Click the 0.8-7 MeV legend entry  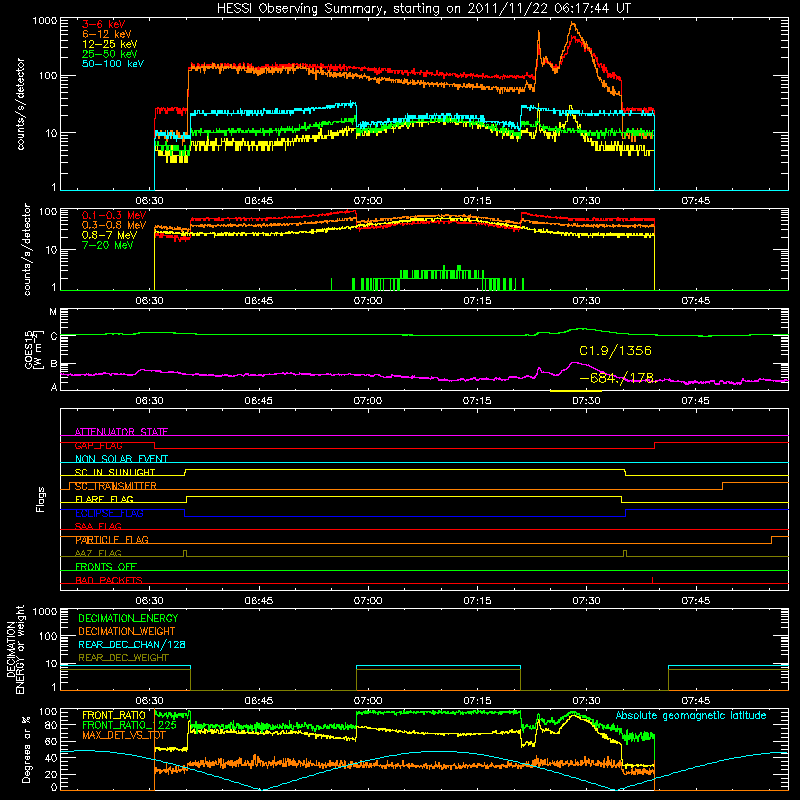point(109,235)
